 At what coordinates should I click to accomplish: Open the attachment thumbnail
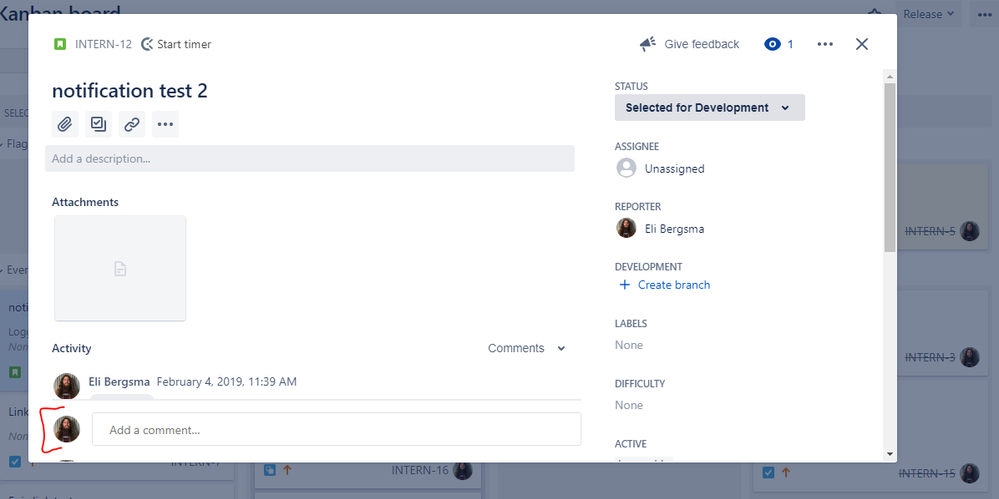[x=120, y=268]
